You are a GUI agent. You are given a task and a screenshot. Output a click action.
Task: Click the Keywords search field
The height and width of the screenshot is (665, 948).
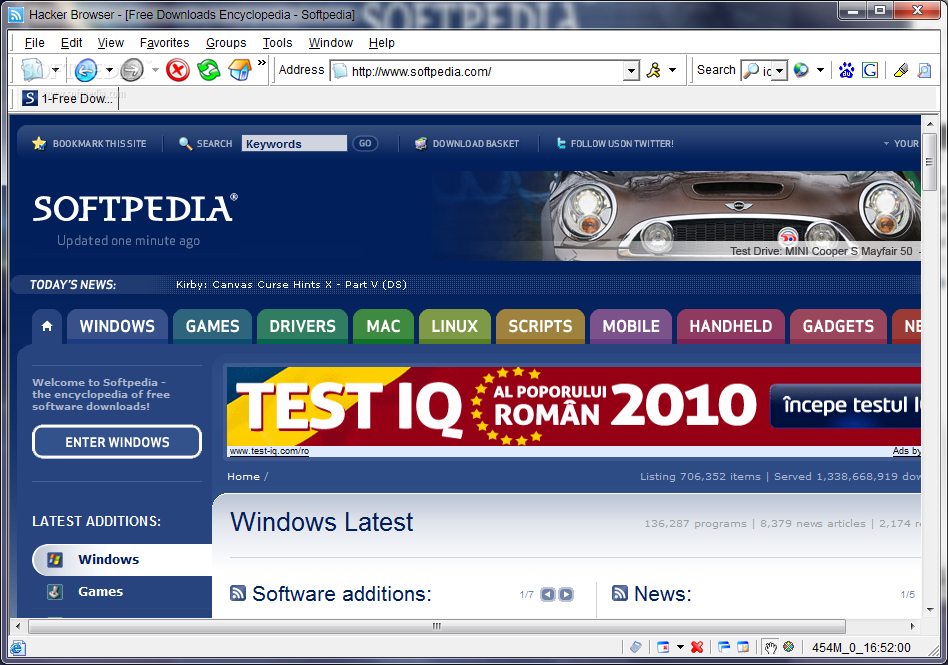pyautogui.click(x=294, y=143)
